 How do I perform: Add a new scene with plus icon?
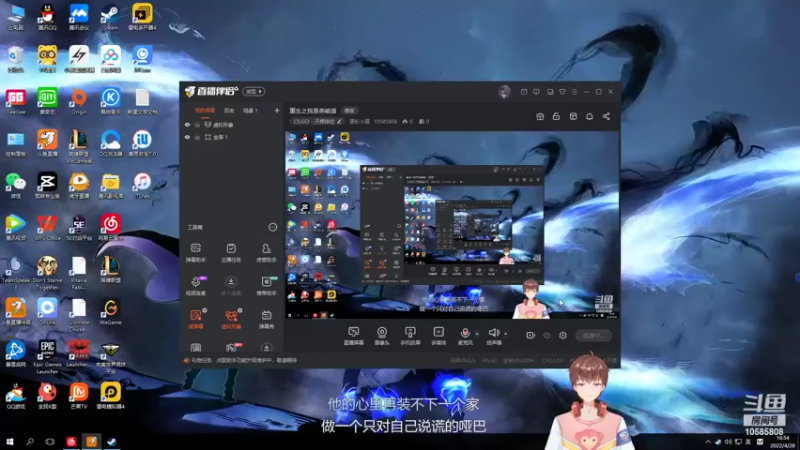[277, 110]
